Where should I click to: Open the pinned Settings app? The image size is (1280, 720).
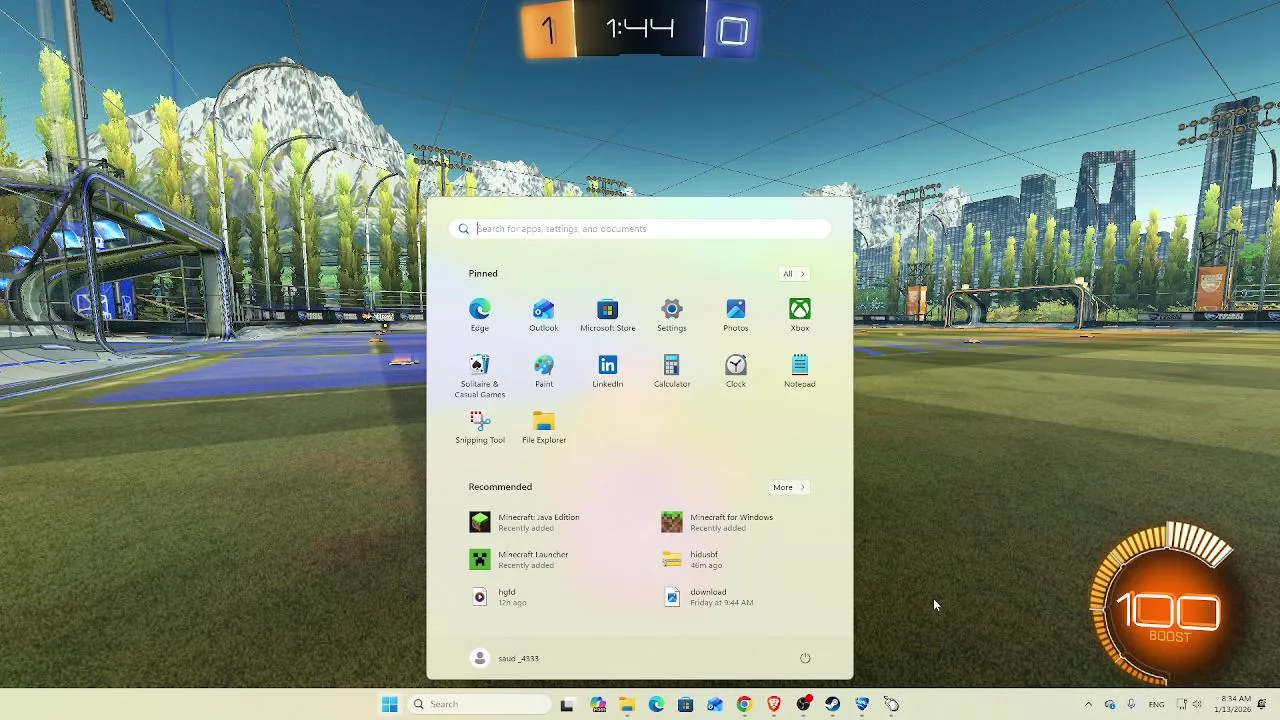(672, 315)
